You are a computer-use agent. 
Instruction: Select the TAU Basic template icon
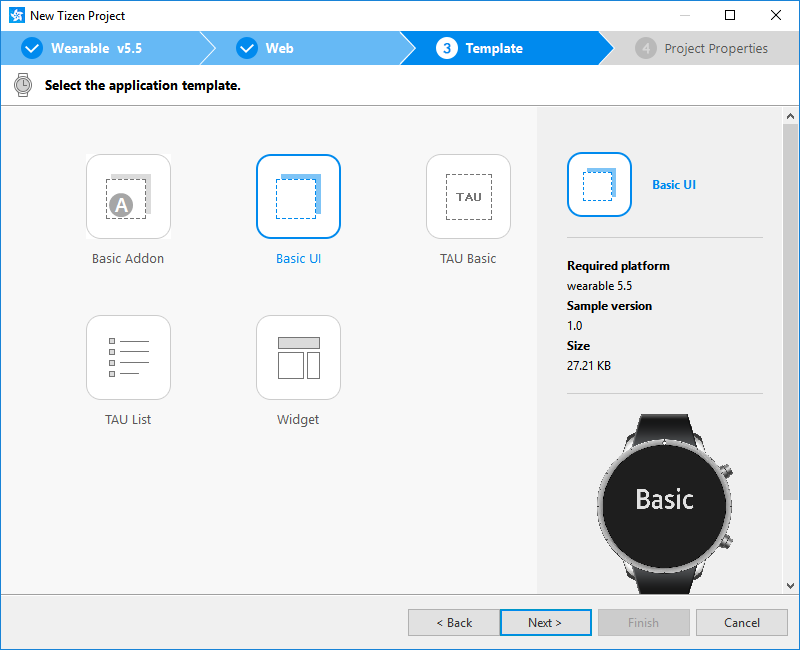(468, 196)
